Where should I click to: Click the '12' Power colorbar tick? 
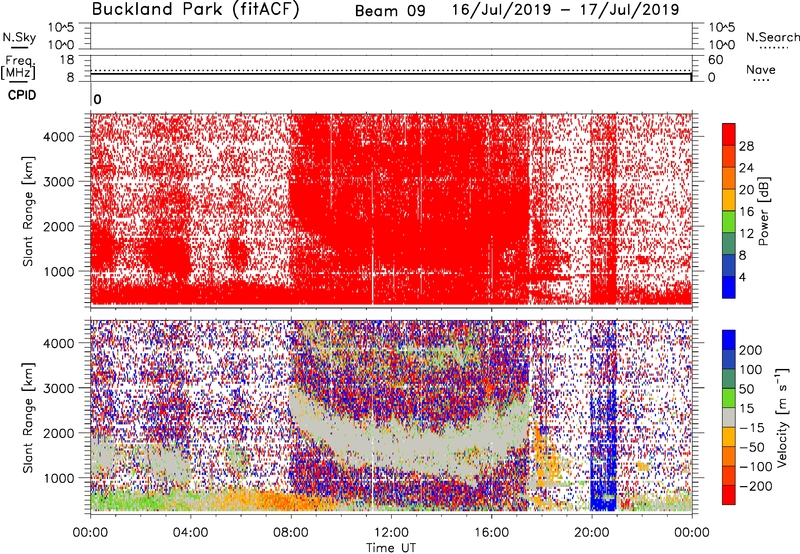point(746,234)
